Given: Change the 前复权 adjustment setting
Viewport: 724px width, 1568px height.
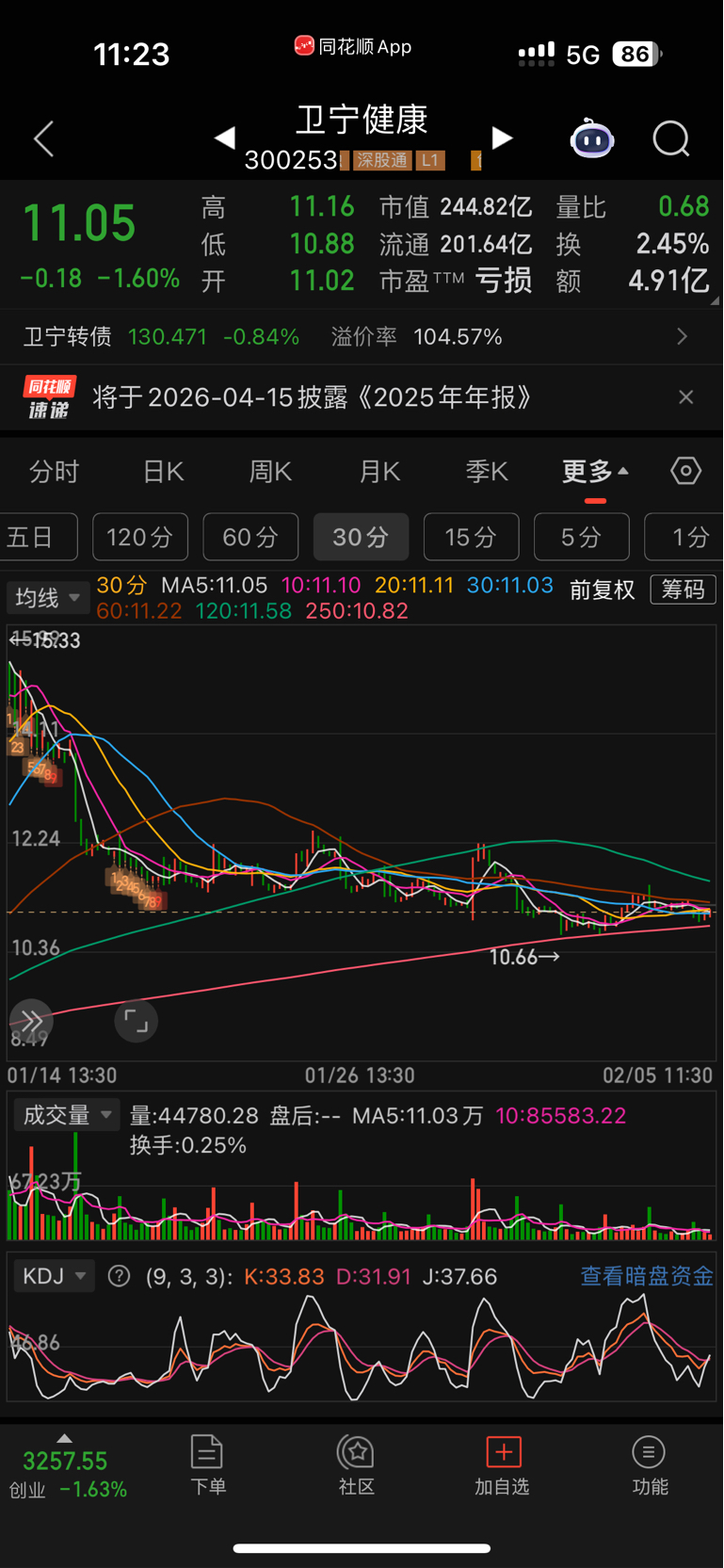Looking at the screenshot, I should 603,590.
